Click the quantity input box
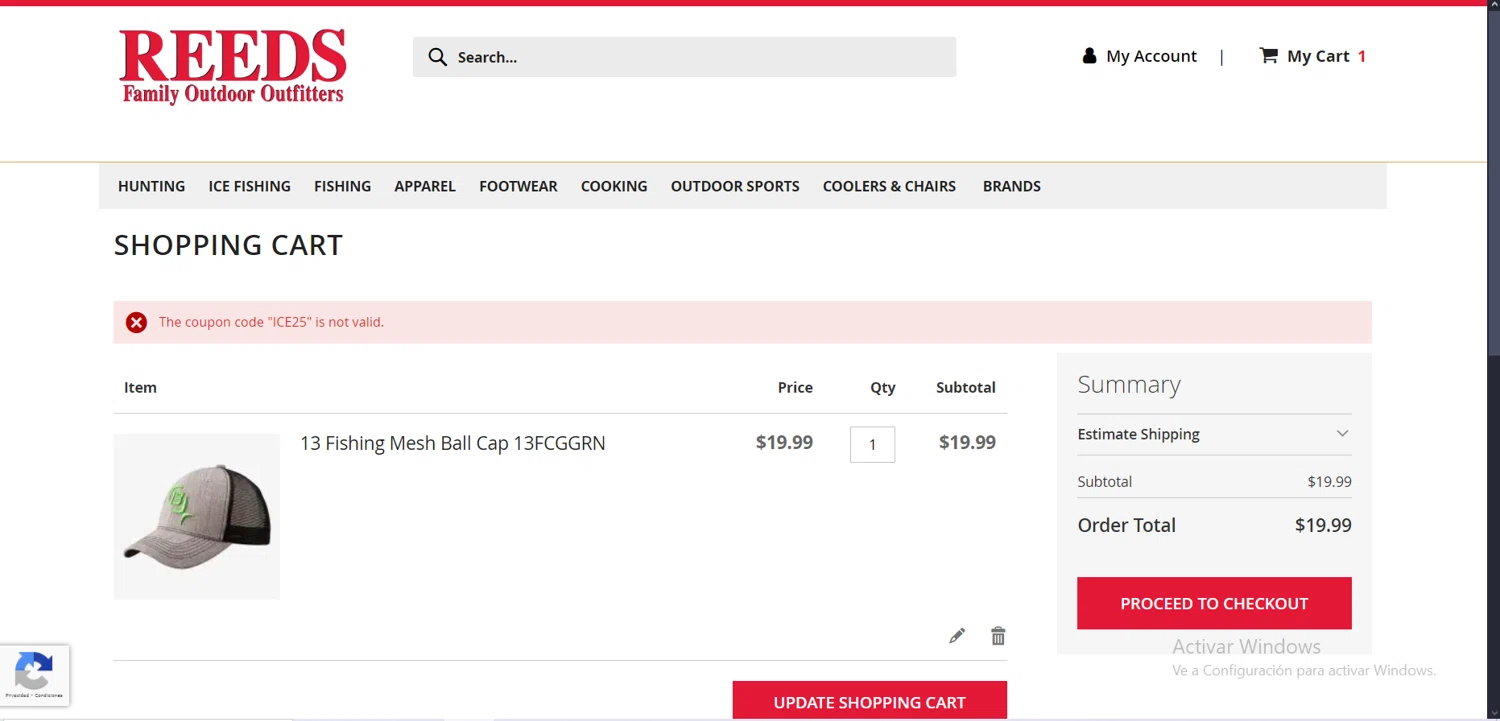Viewport: 1500px width, 721px height. click(x=872, y=445)
